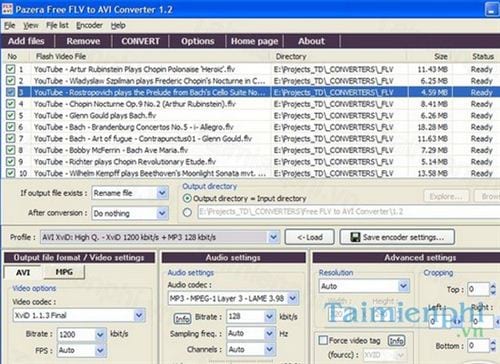Go to Home page from toolbar

(254, 41)
